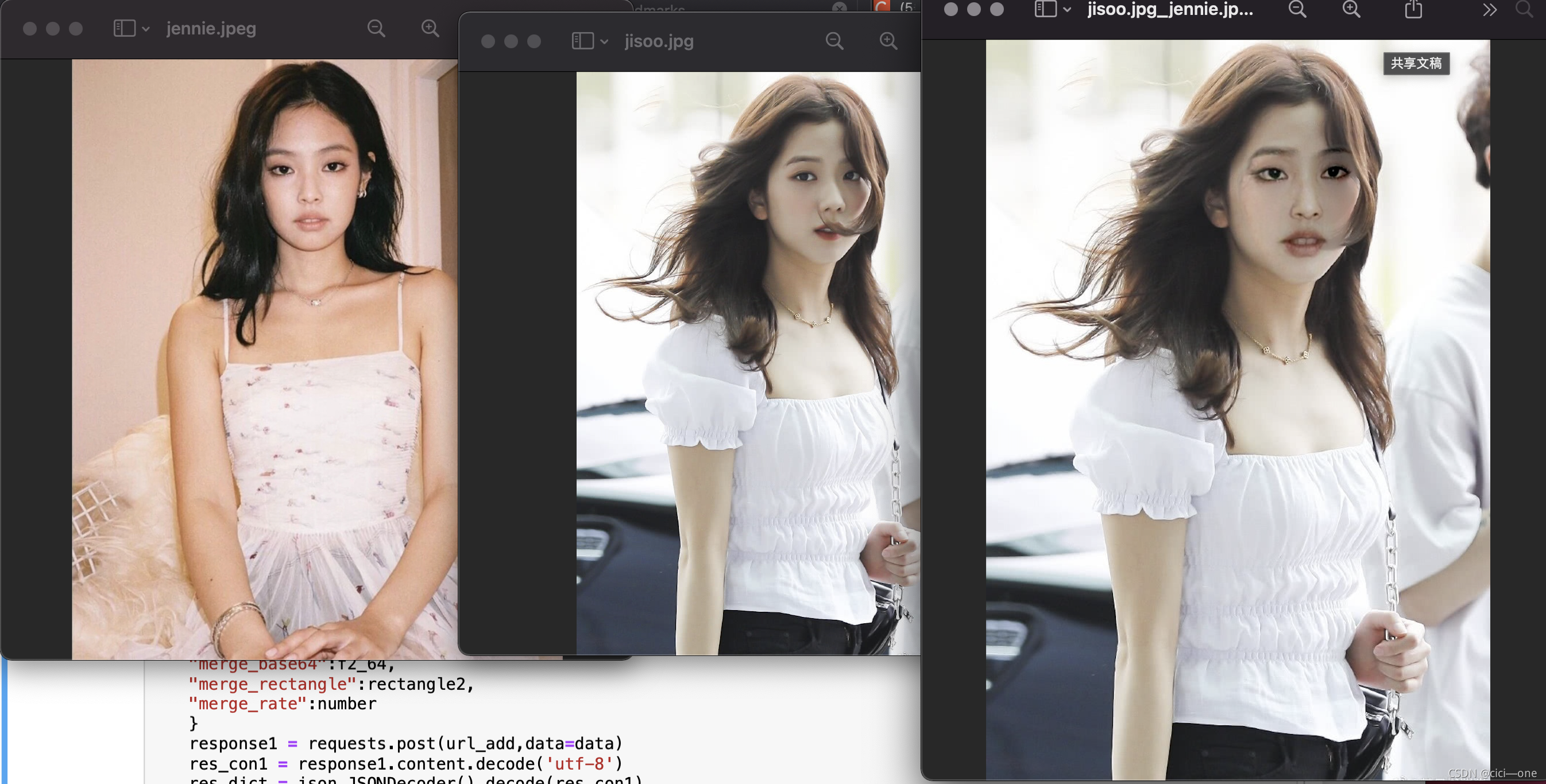
Task: Zoom out in the jisoo.jpg_jennie window
Action: pyautogui.click(x=1297, y=9)
